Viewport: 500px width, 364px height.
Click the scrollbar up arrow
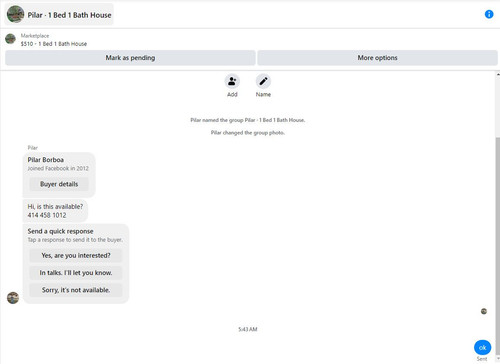coord(498,75)
